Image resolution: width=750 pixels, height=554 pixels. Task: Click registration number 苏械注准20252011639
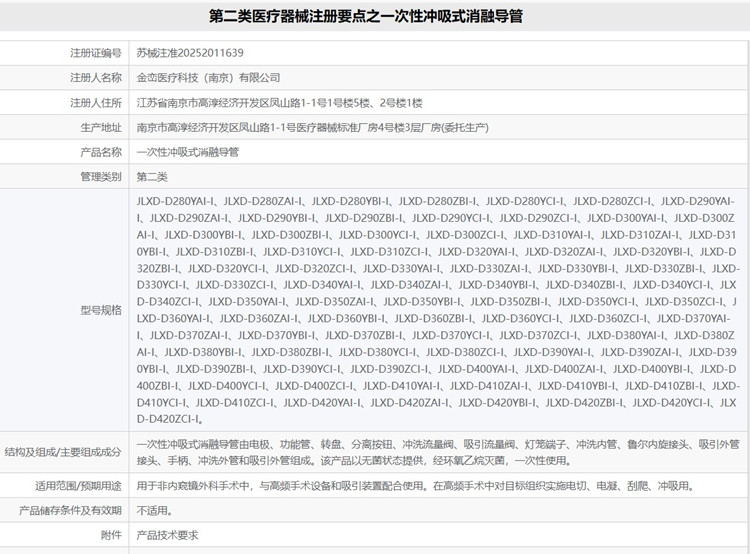tap(189, 53)
